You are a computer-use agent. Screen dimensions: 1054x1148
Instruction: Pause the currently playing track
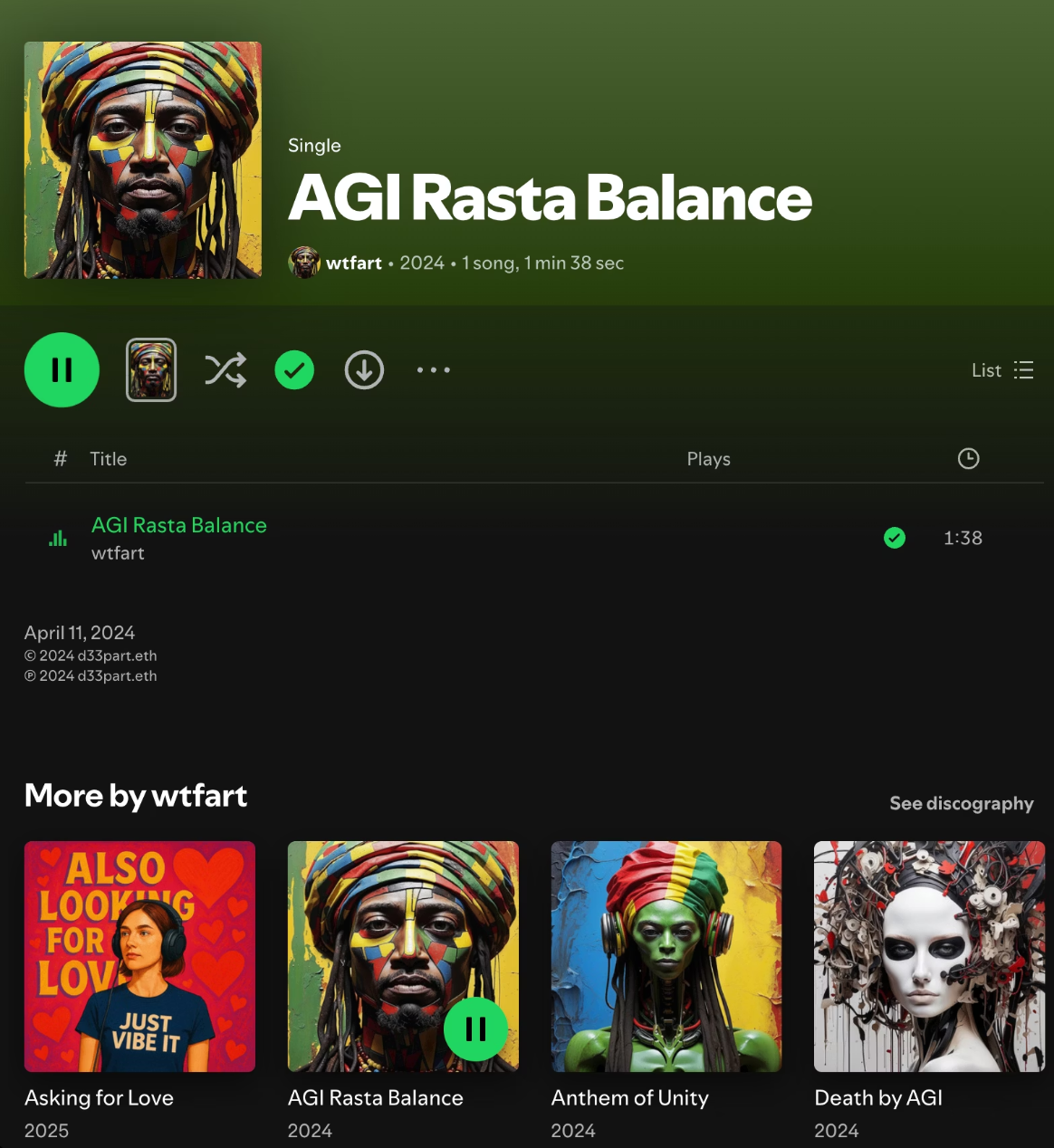coord(61,370)
